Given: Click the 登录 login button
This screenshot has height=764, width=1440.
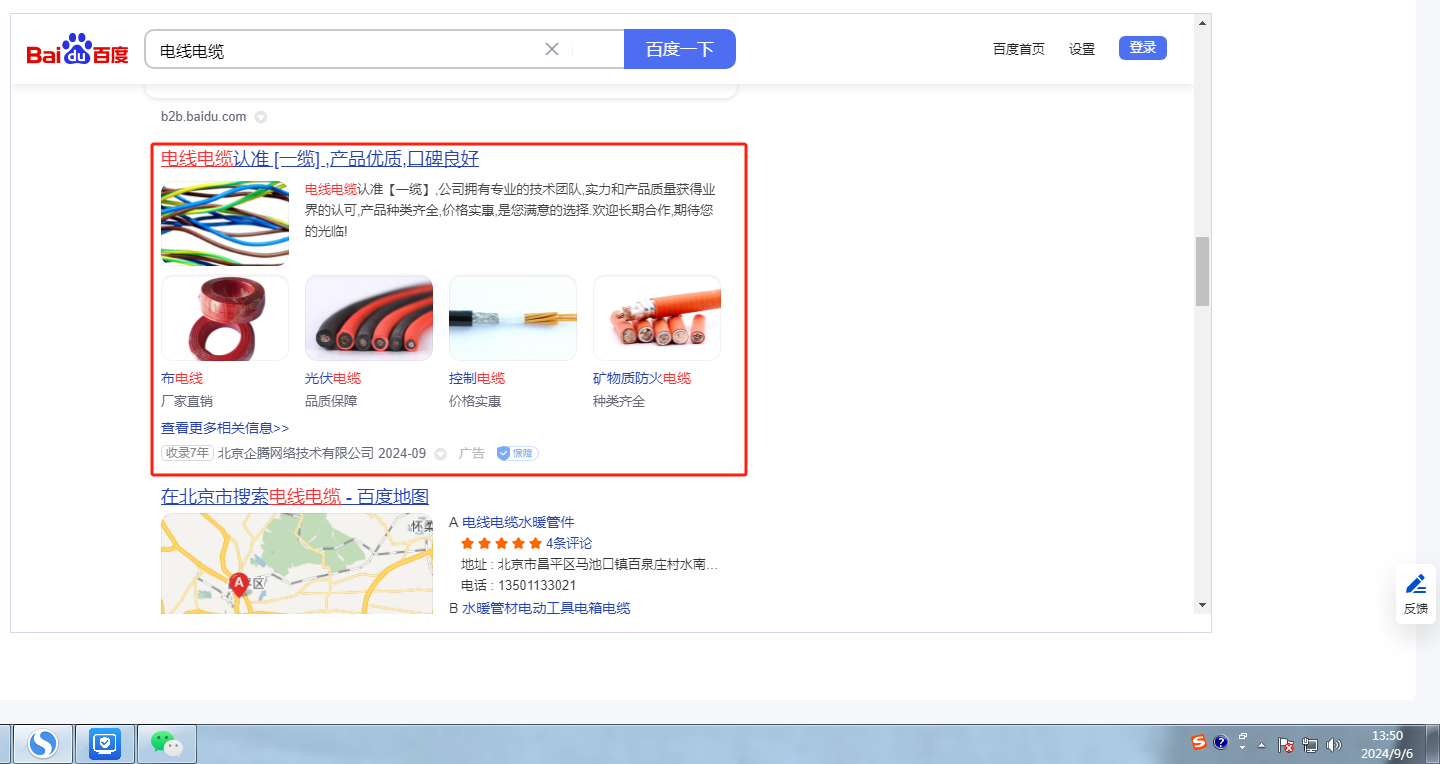Looking at the screenshot, I should tap(1143, 48).
